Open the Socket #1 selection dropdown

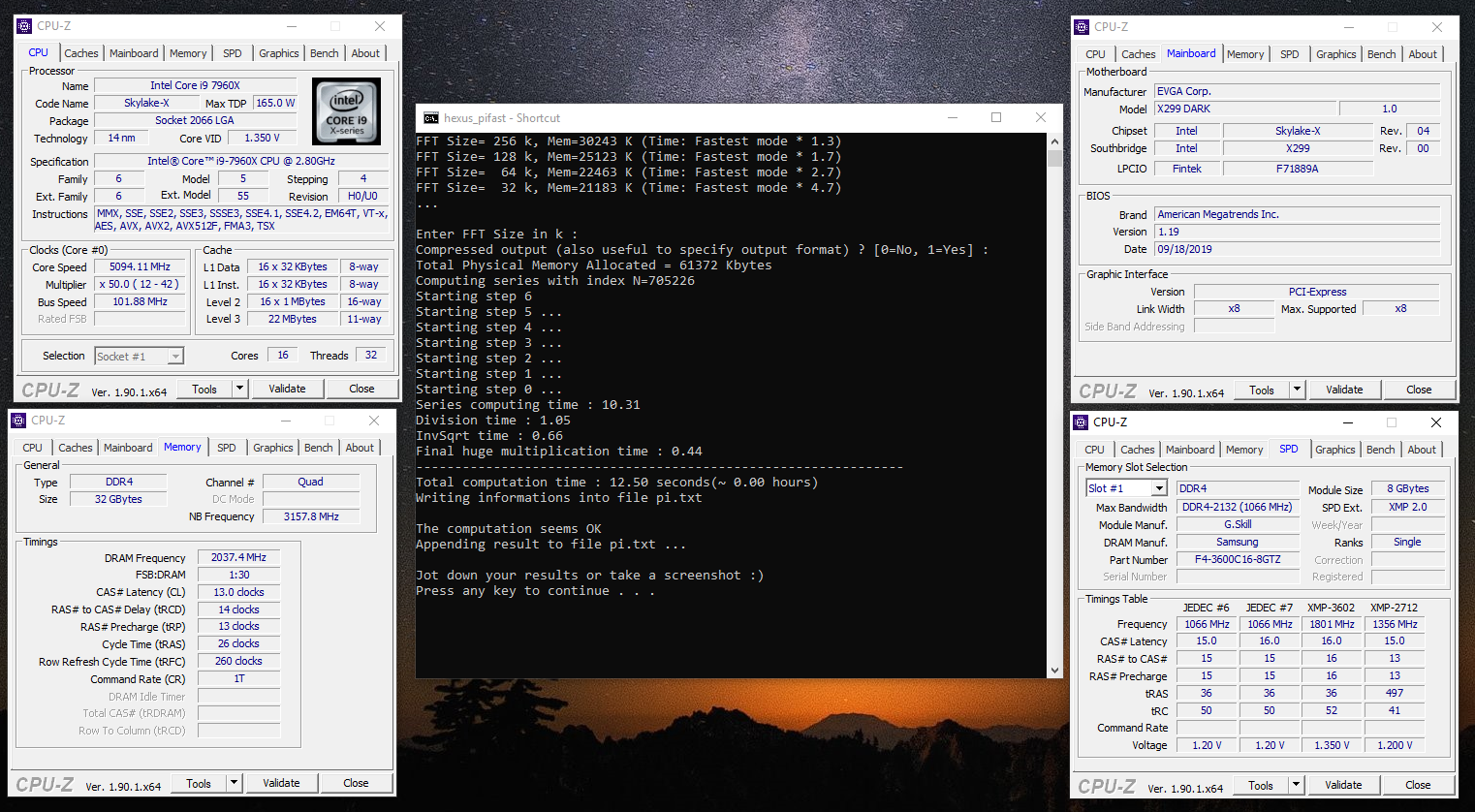(175, 357)
